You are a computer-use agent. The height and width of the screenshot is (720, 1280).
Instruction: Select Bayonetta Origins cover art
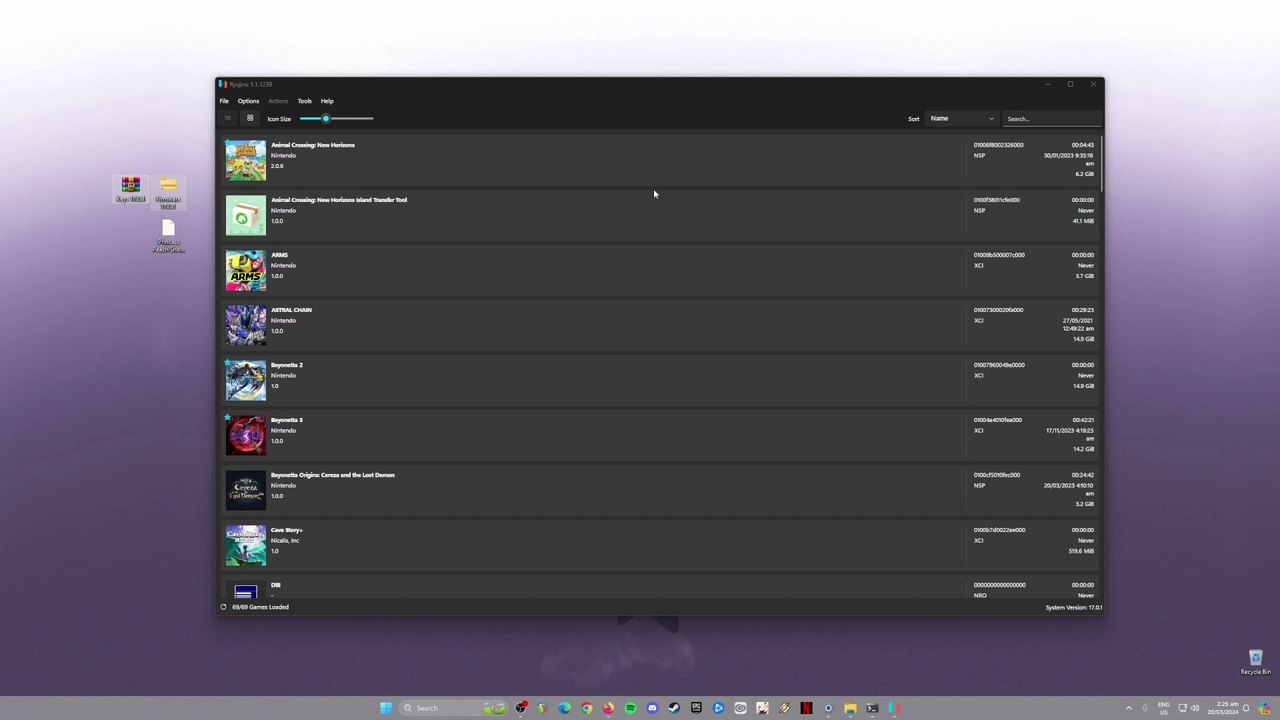pyautogui.click(x=245, y=490)
